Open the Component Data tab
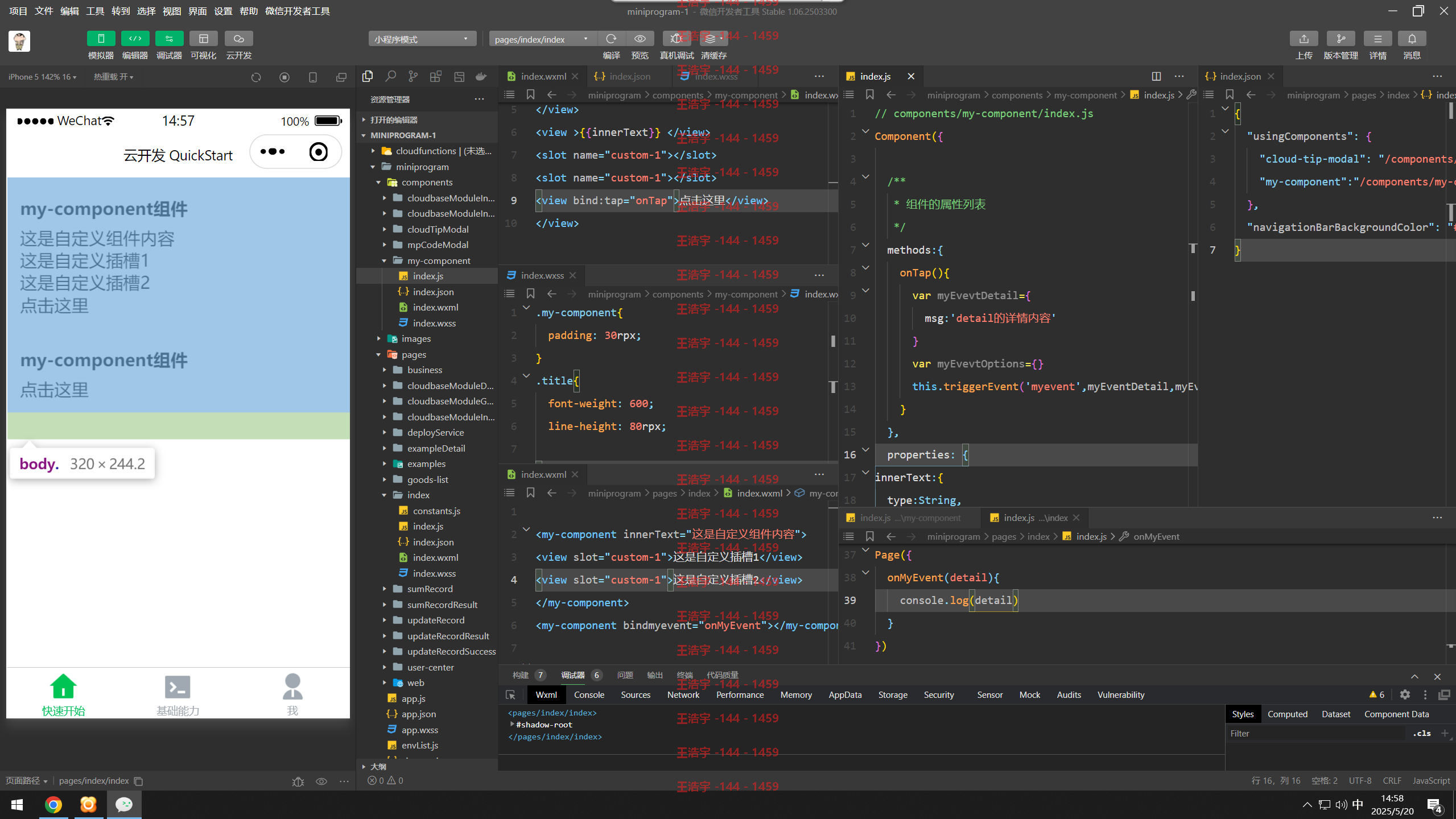The image size is (1456, 819). [1396, 714]
